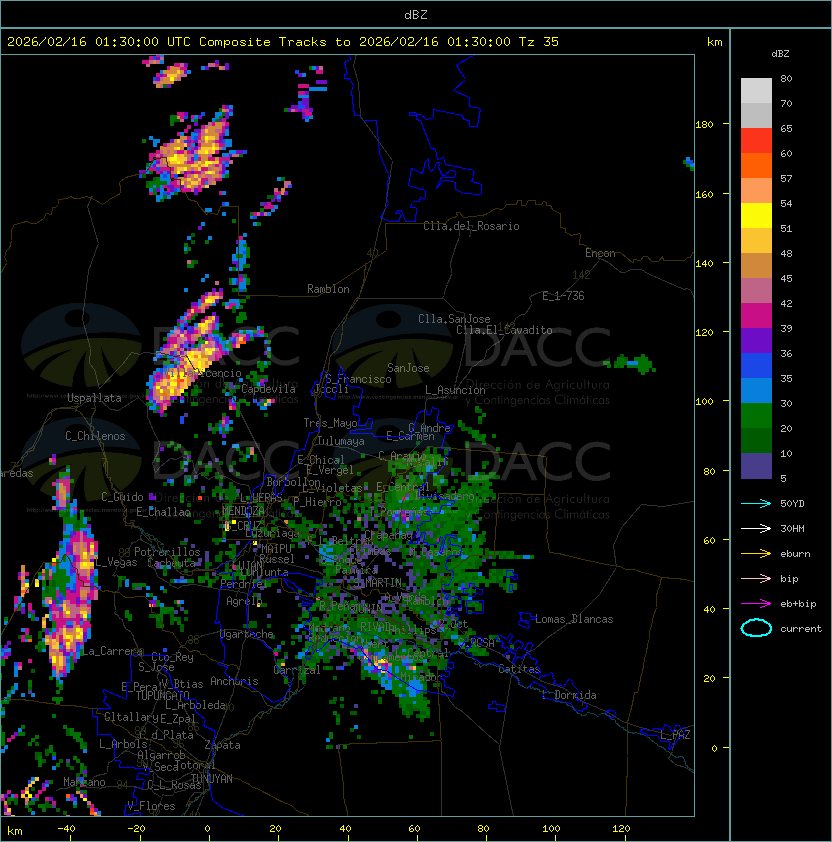The image size is (832, 842).
Task: Click the 'Clla.El_Cavadito' map label
Action: coord(504,330)
